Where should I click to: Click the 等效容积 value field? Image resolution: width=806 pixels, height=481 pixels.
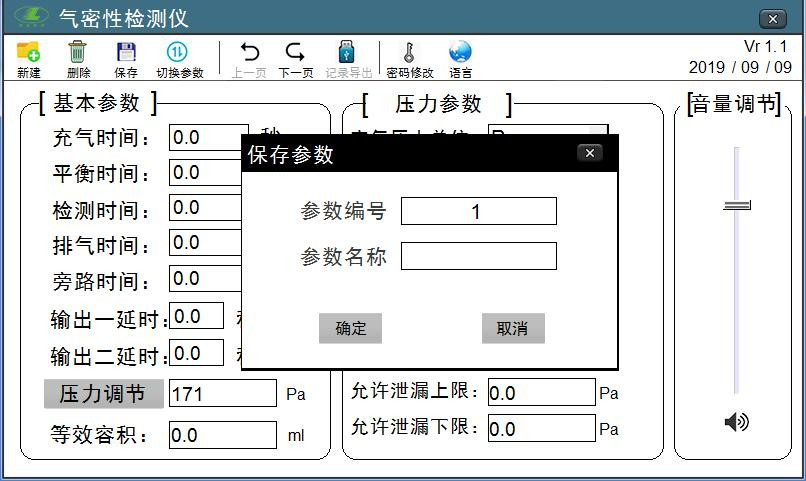[222, 435]
